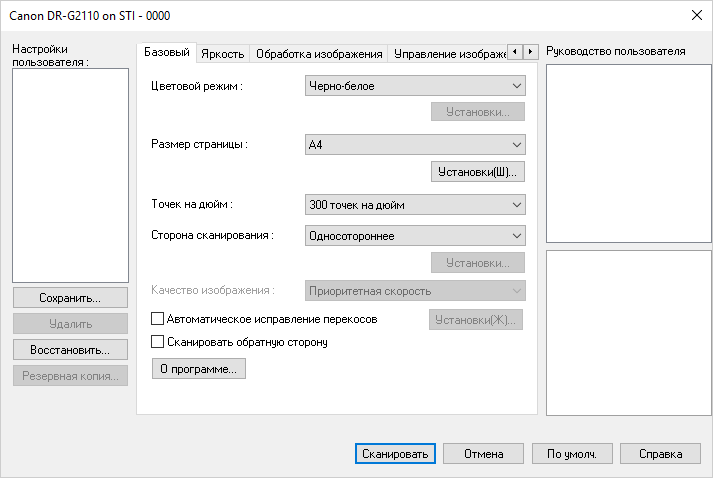Viewport: 713px width, 478px height.
Task: Enable Автоматическое исправление перекосов checkbox
Action: [x=157, y=319]
